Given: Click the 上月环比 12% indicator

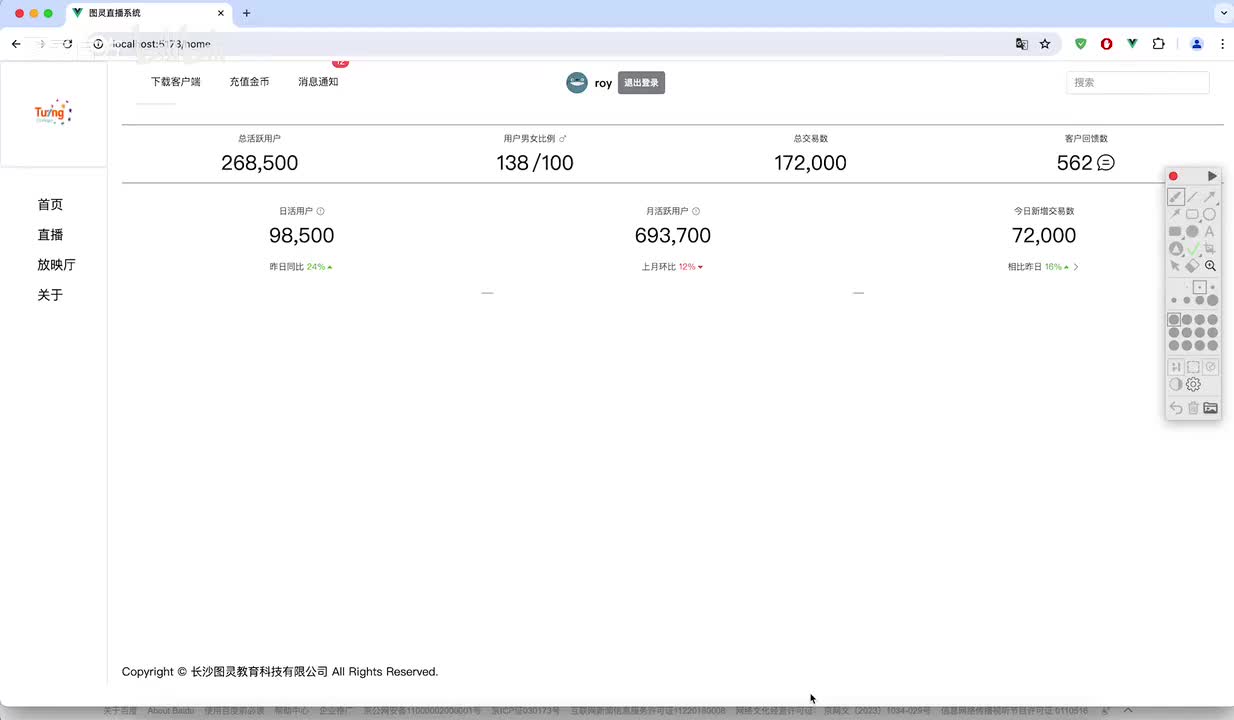Looking at the screenshot, I should click(x=673, y=267).
